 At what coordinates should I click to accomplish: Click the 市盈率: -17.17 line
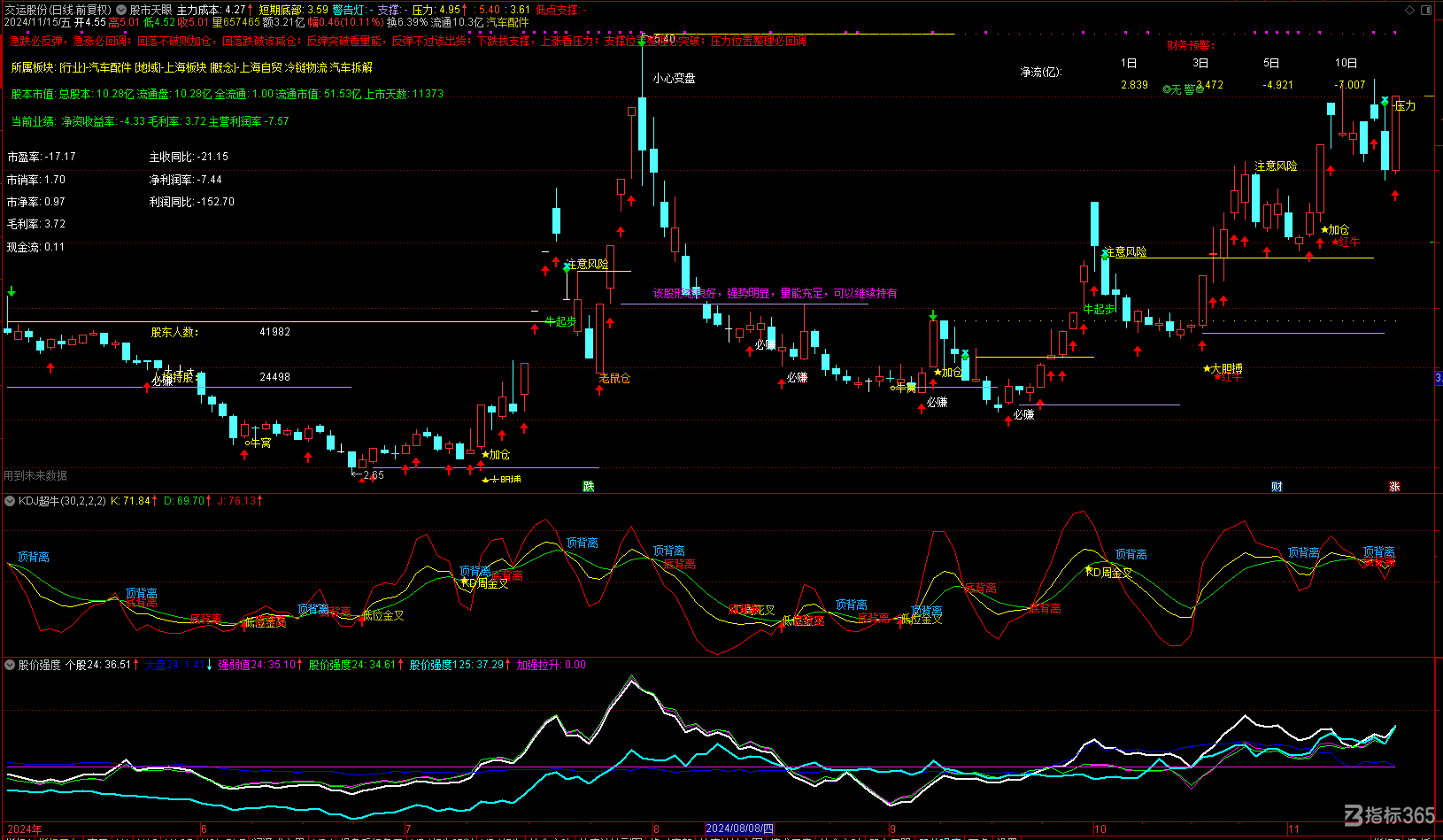click(42, 157)
